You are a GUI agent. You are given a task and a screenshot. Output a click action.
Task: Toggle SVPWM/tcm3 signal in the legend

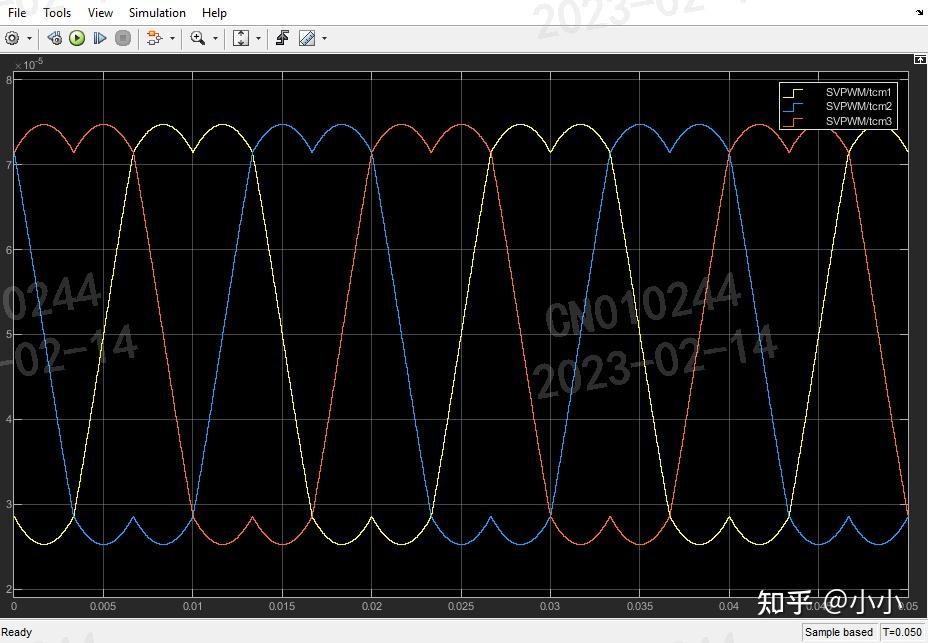pos(861,122)
